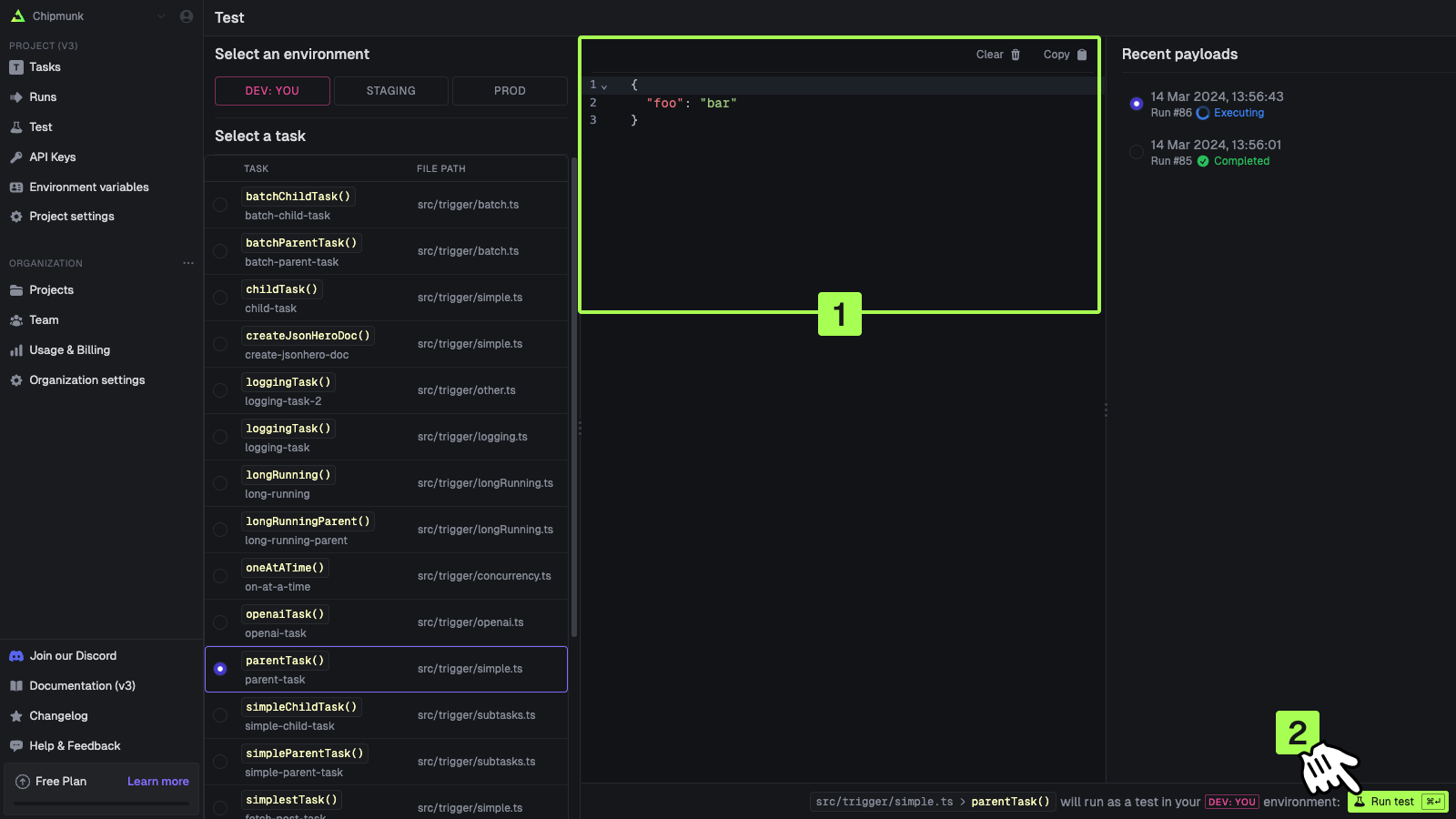The image size is (1456, 819).
Task: Select the simpleParentTask() radio button
Action: coord(220,762)
